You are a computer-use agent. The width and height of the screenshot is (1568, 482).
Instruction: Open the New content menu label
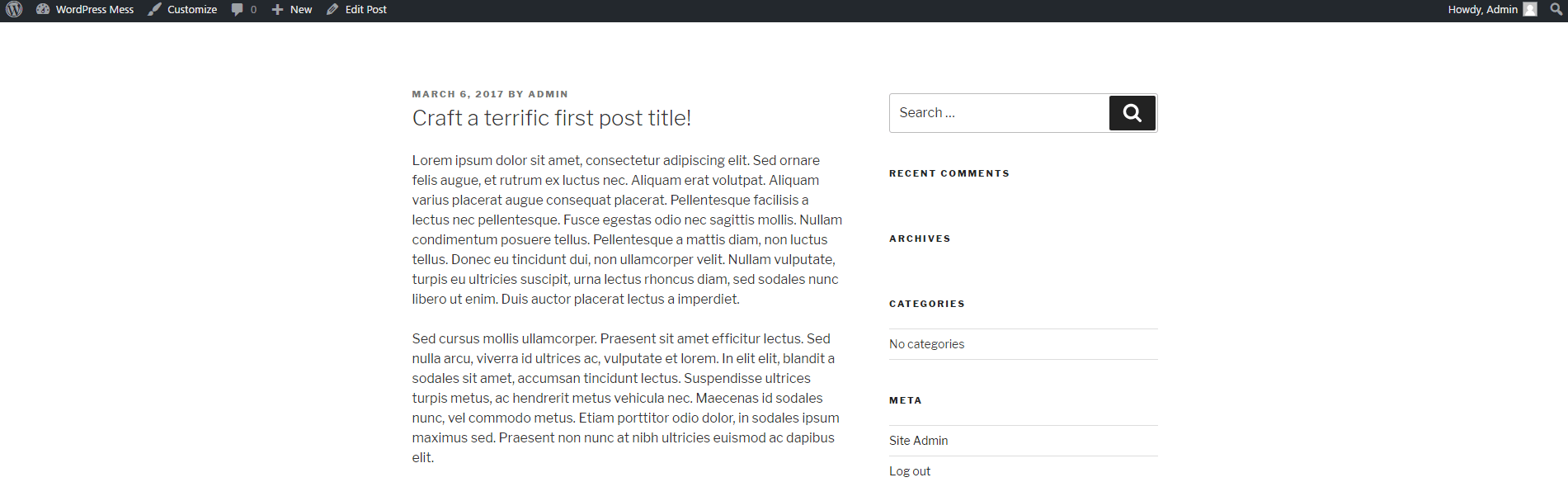(x=301, y=10)
